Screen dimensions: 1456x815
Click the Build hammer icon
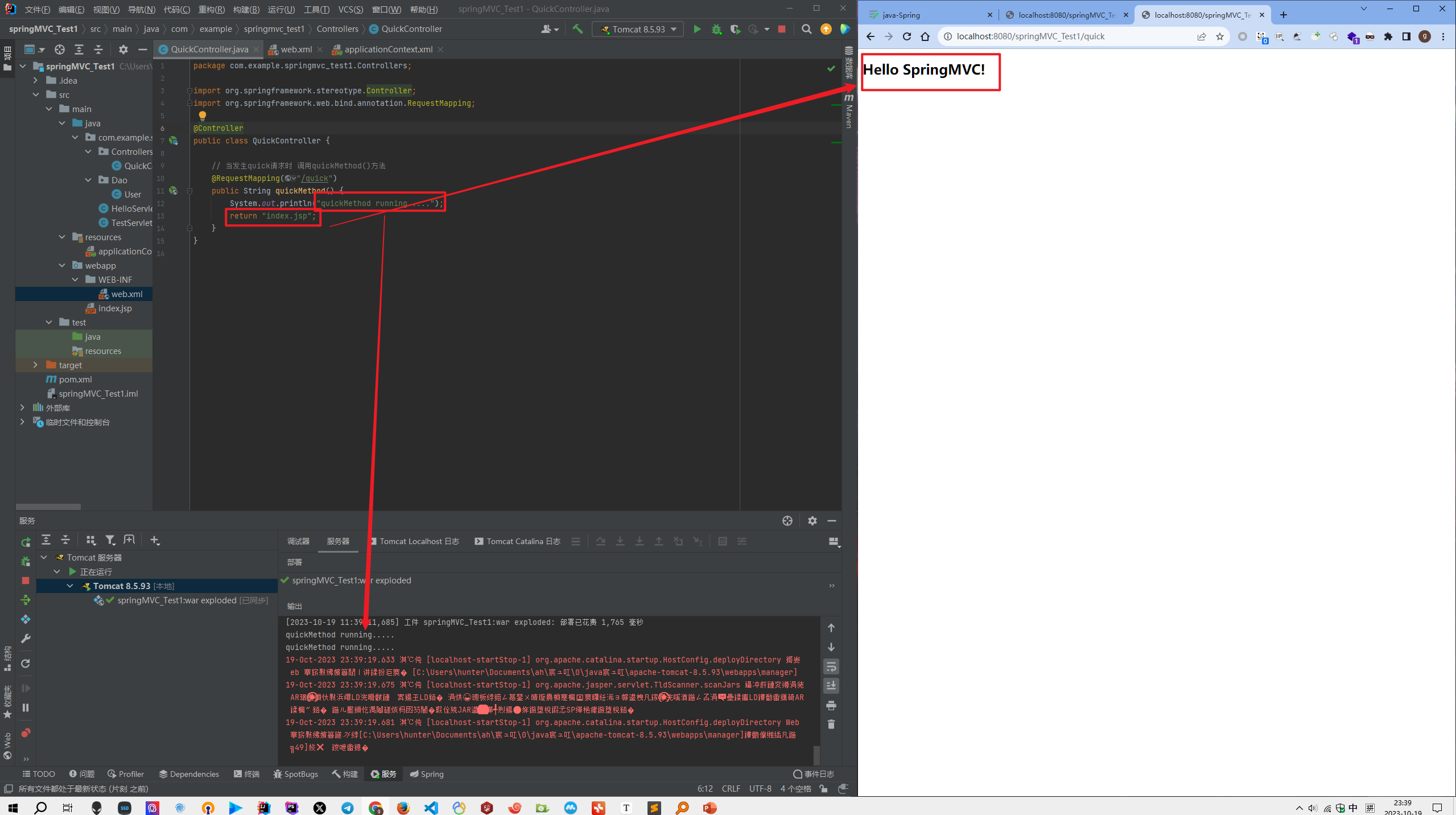point(577,29)
